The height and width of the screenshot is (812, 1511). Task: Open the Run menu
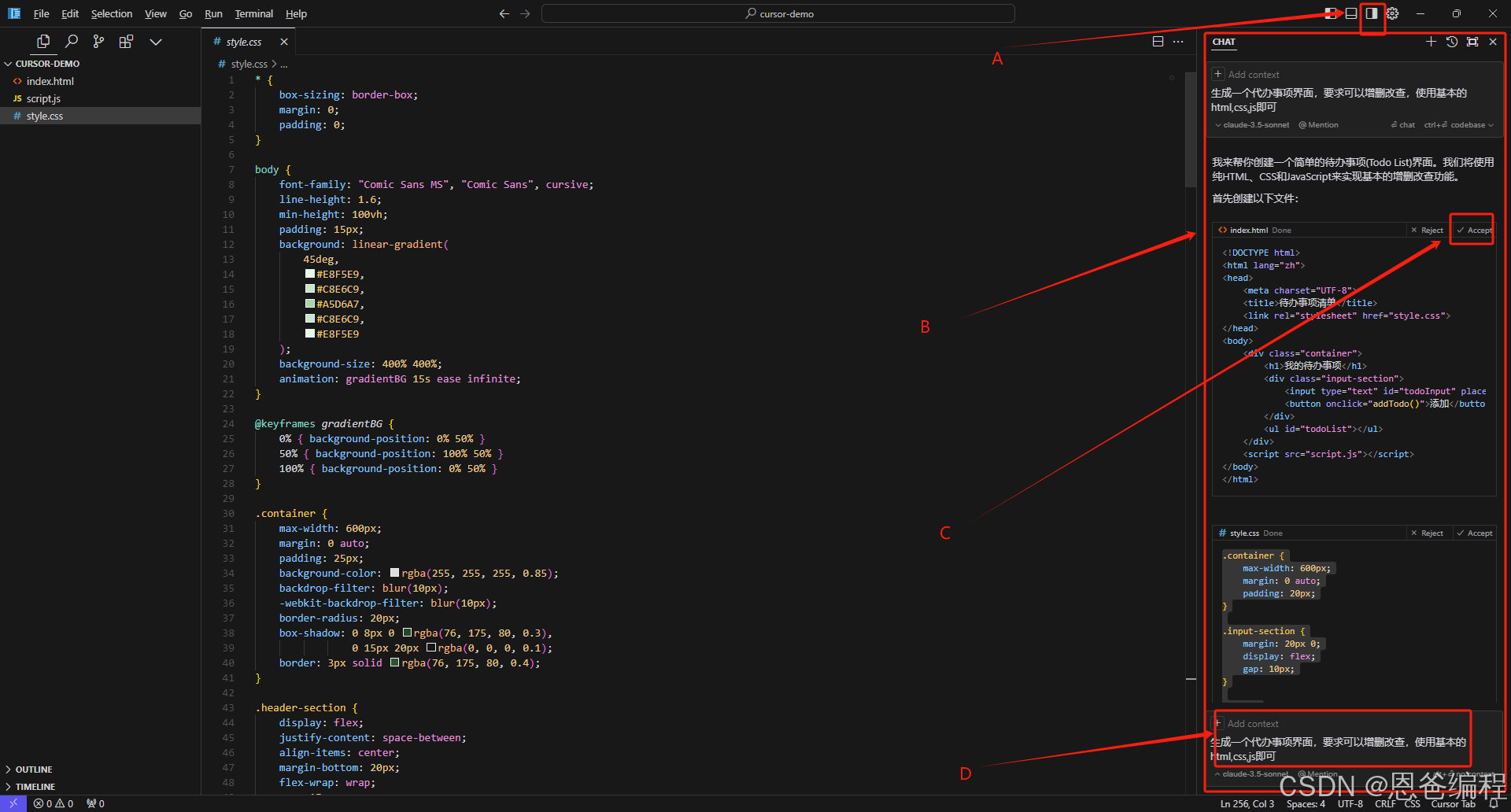pos(213,13)
